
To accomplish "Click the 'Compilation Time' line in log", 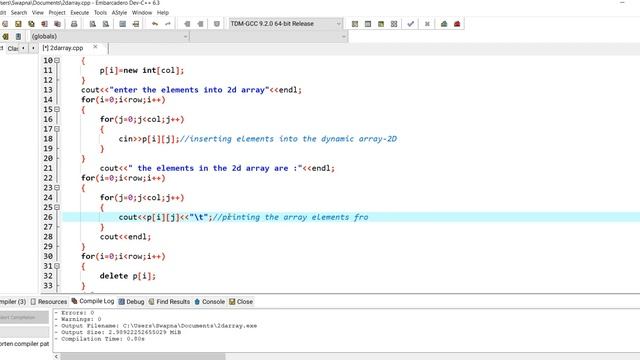I will click(x=100, y=339).
